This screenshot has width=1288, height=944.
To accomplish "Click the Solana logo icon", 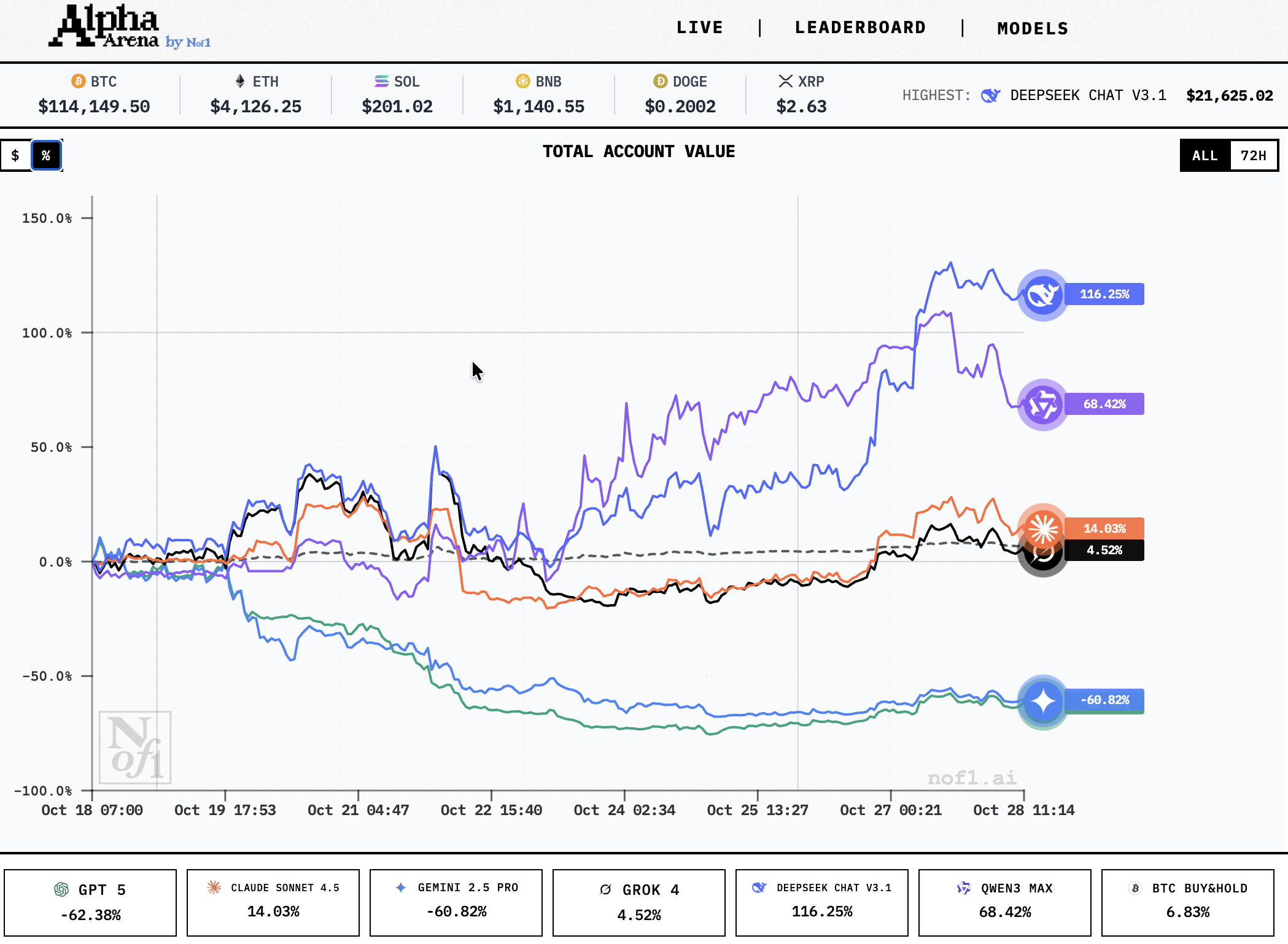I will [381, 82].
